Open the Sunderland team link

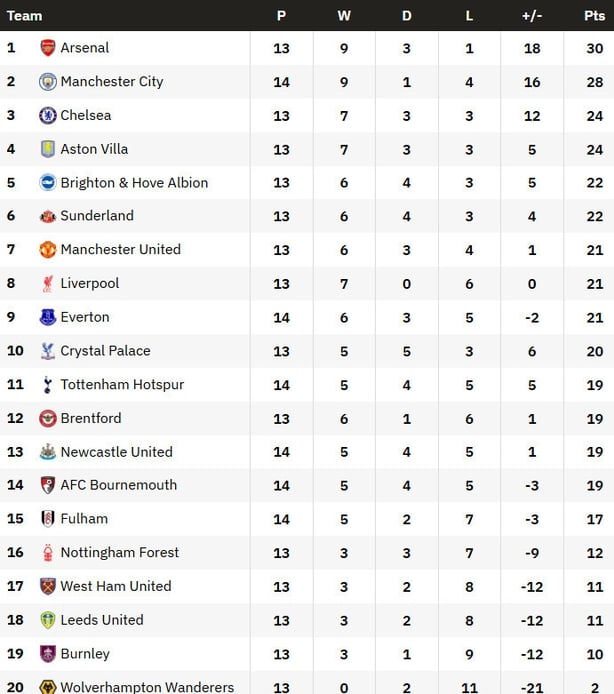[x=97, y=216]
